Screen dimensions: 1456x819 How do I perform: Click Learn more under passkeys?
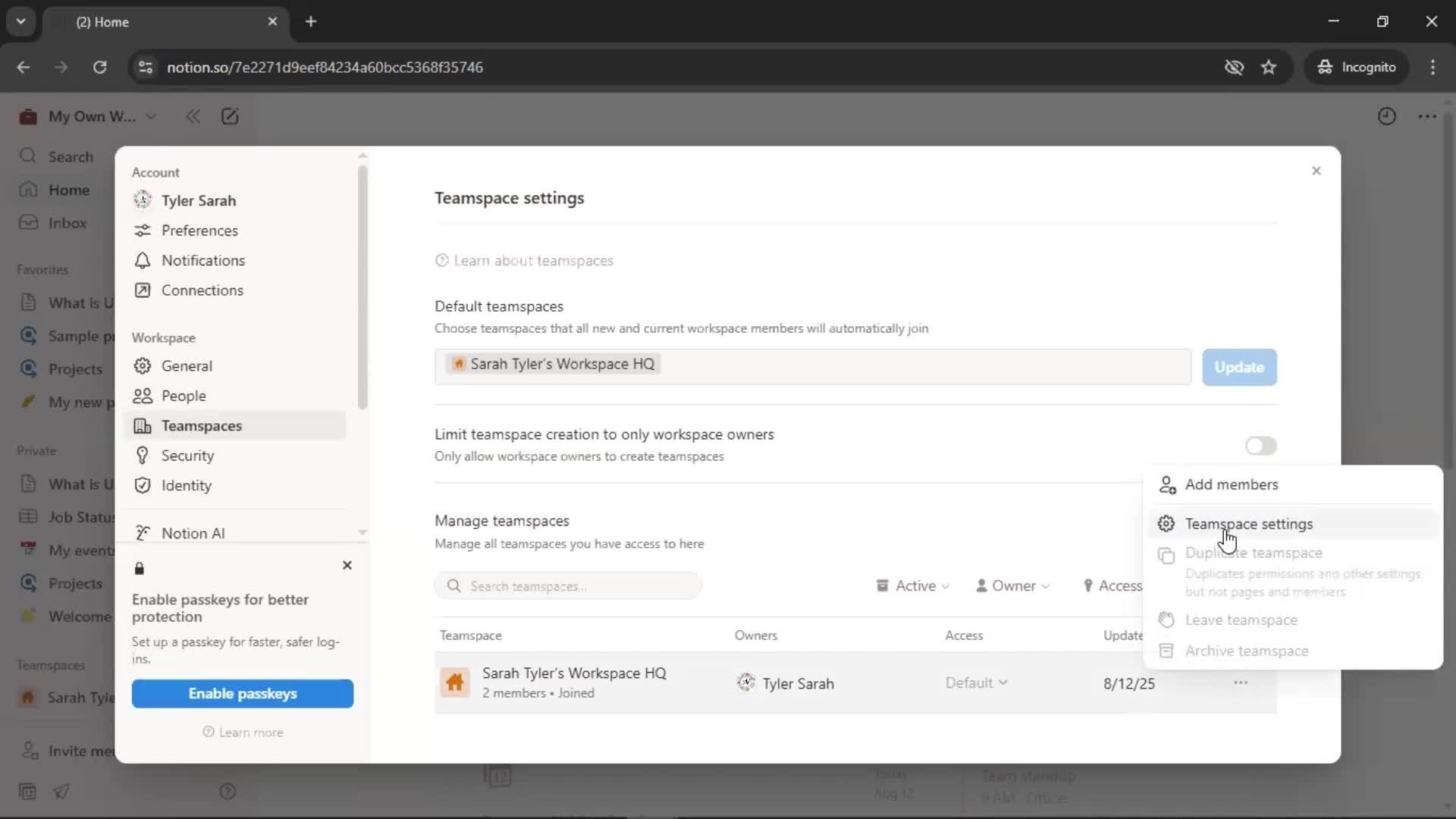(243, 733)
